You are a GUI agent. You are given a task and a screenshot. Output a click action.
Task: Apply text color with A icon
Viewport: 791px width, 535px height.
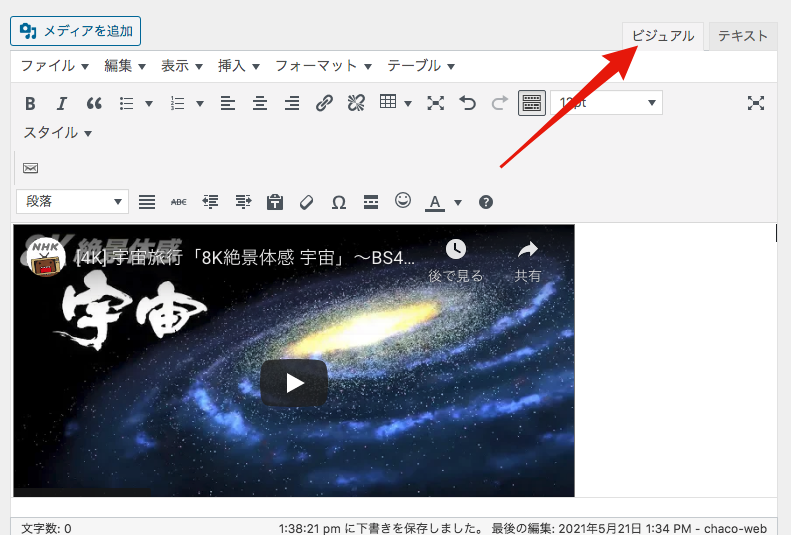pos(435,202)
